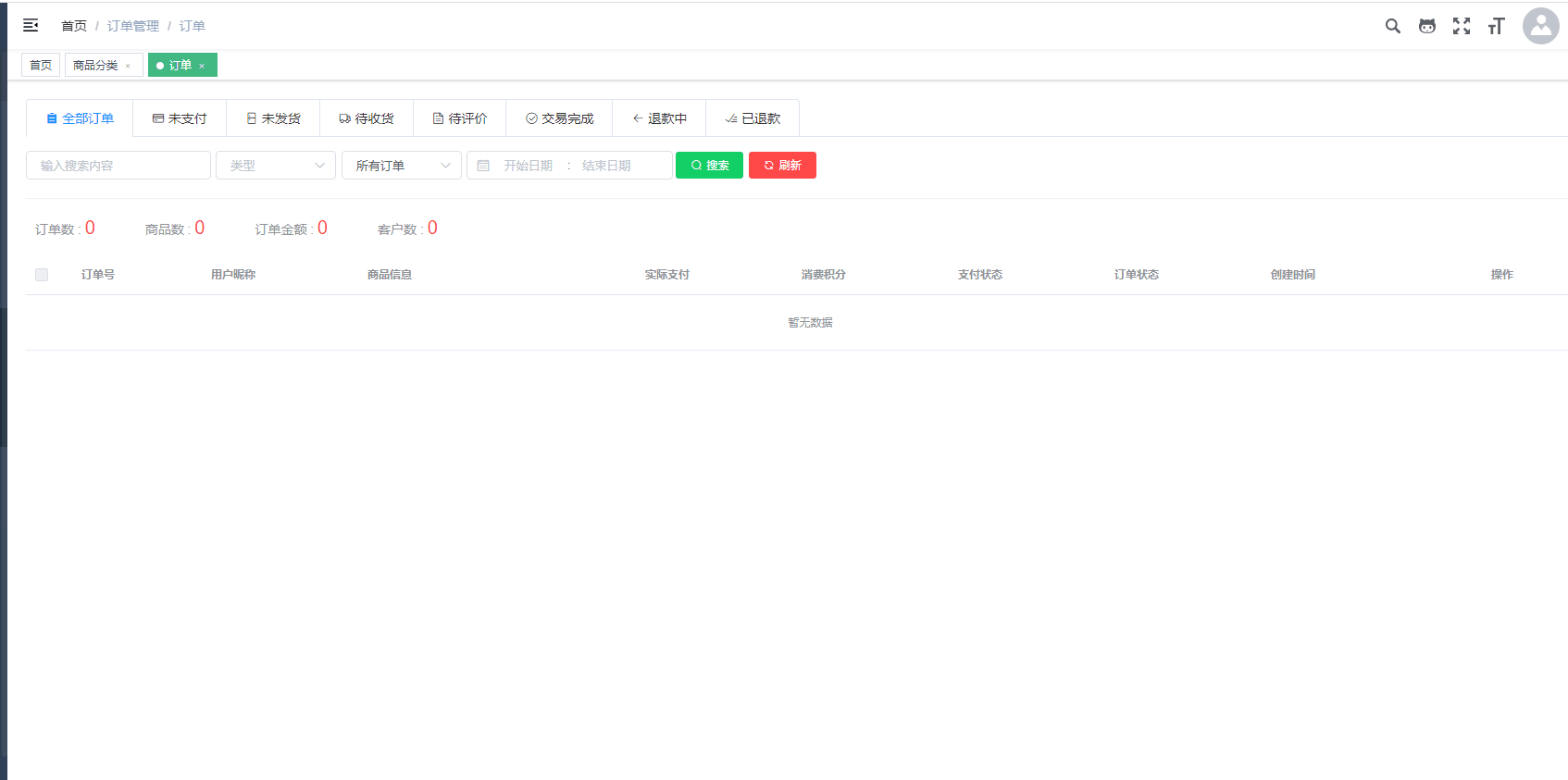Image resolution: width=1568 pixels, height=780 pixels.
Task: Open the 所有订单 dropdown
Action: click(x=401, y=166)
